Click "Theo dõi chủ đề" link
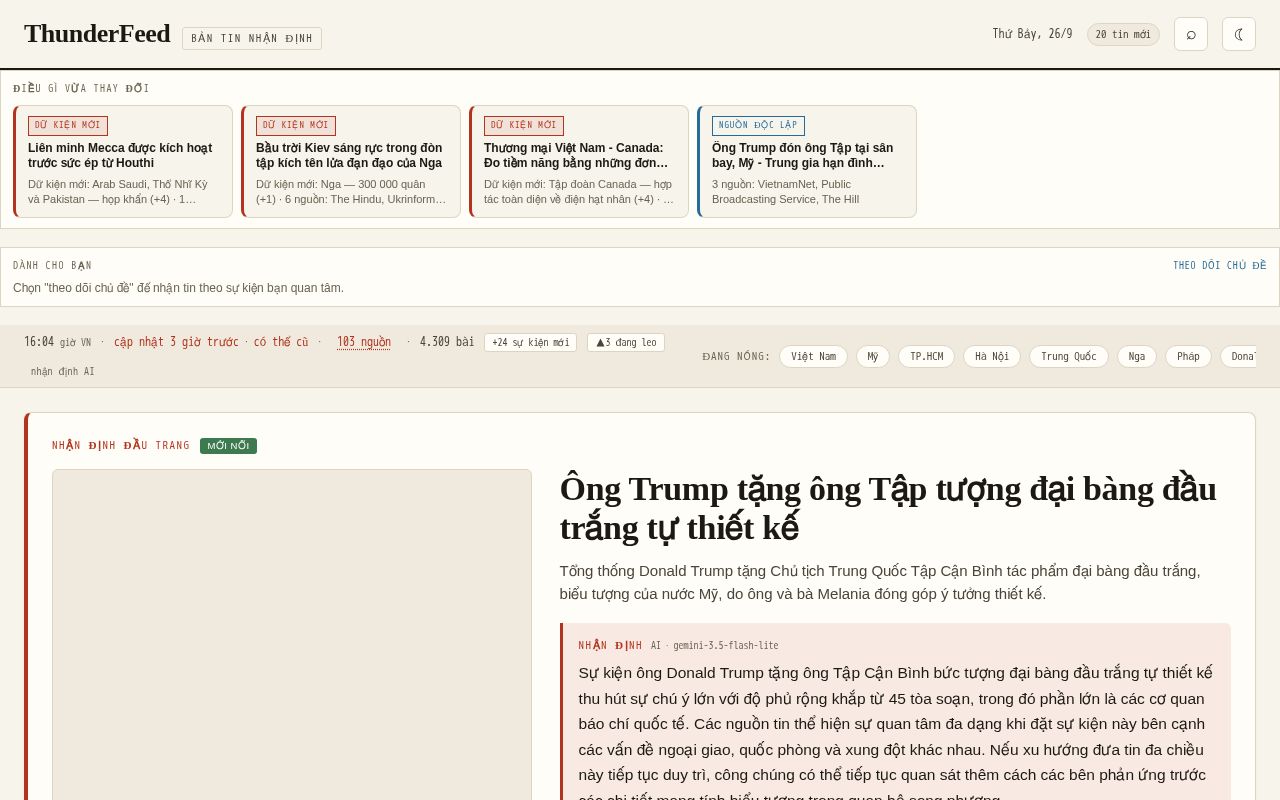Viewport: 1280px width, 800px height. click(1220, 266)
